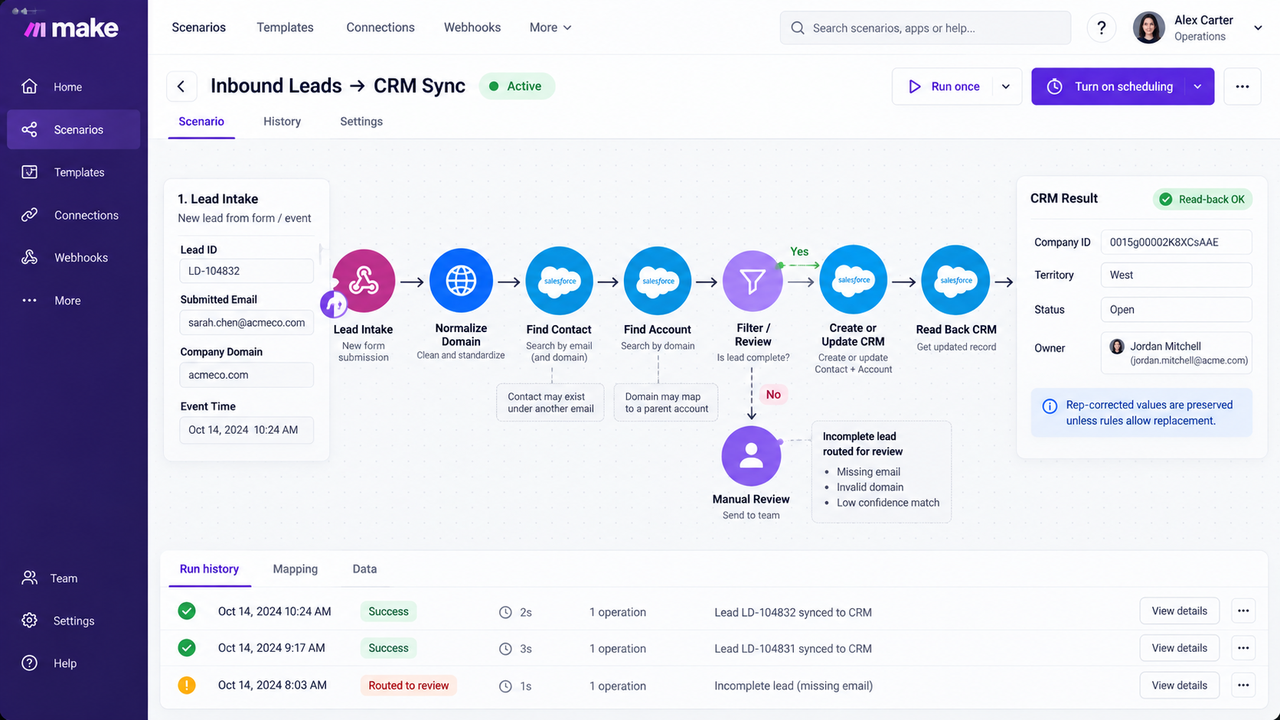Focus the Search scenarios, apps or help field
This screenshot has height=720, width=1280.
[x=925, y=28]
